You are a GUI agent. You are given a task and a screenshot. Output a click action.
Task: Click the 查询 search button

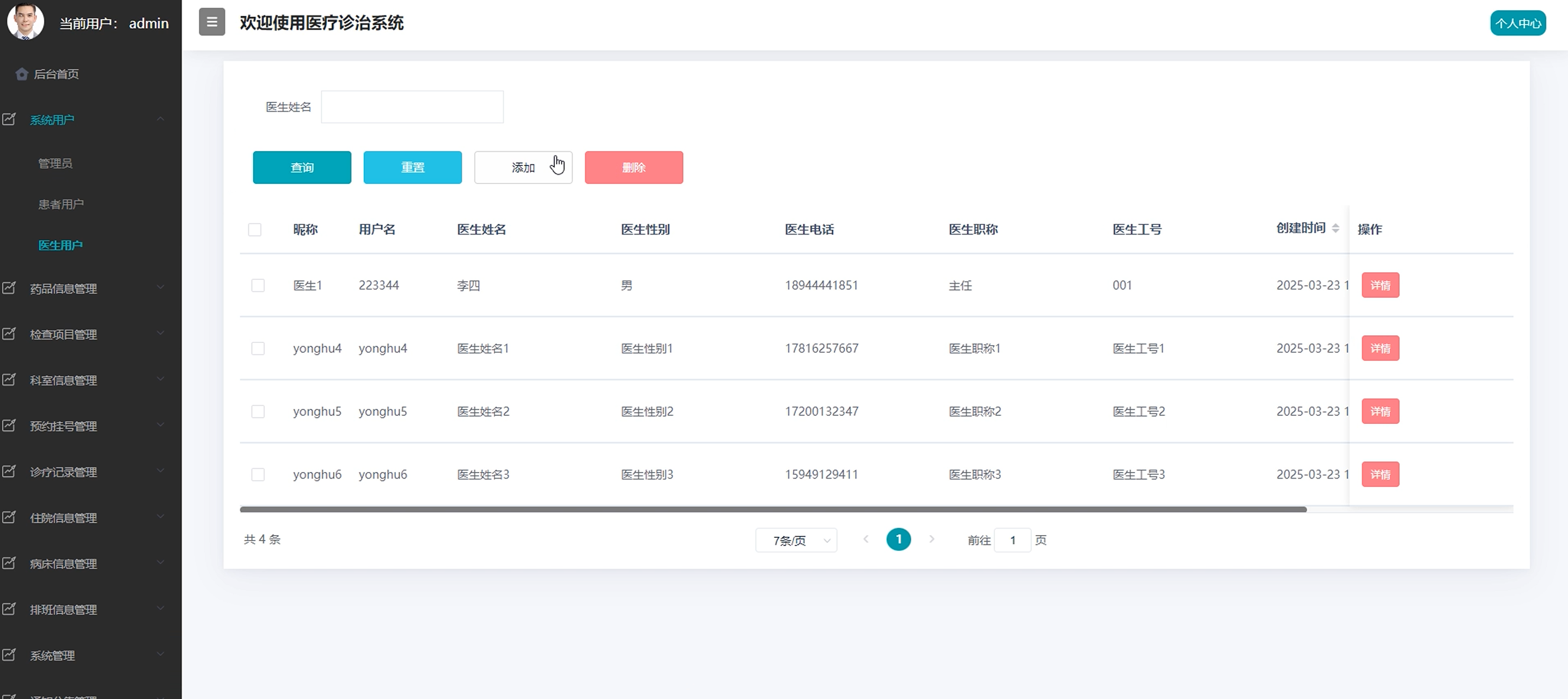(x=302, y=167)
